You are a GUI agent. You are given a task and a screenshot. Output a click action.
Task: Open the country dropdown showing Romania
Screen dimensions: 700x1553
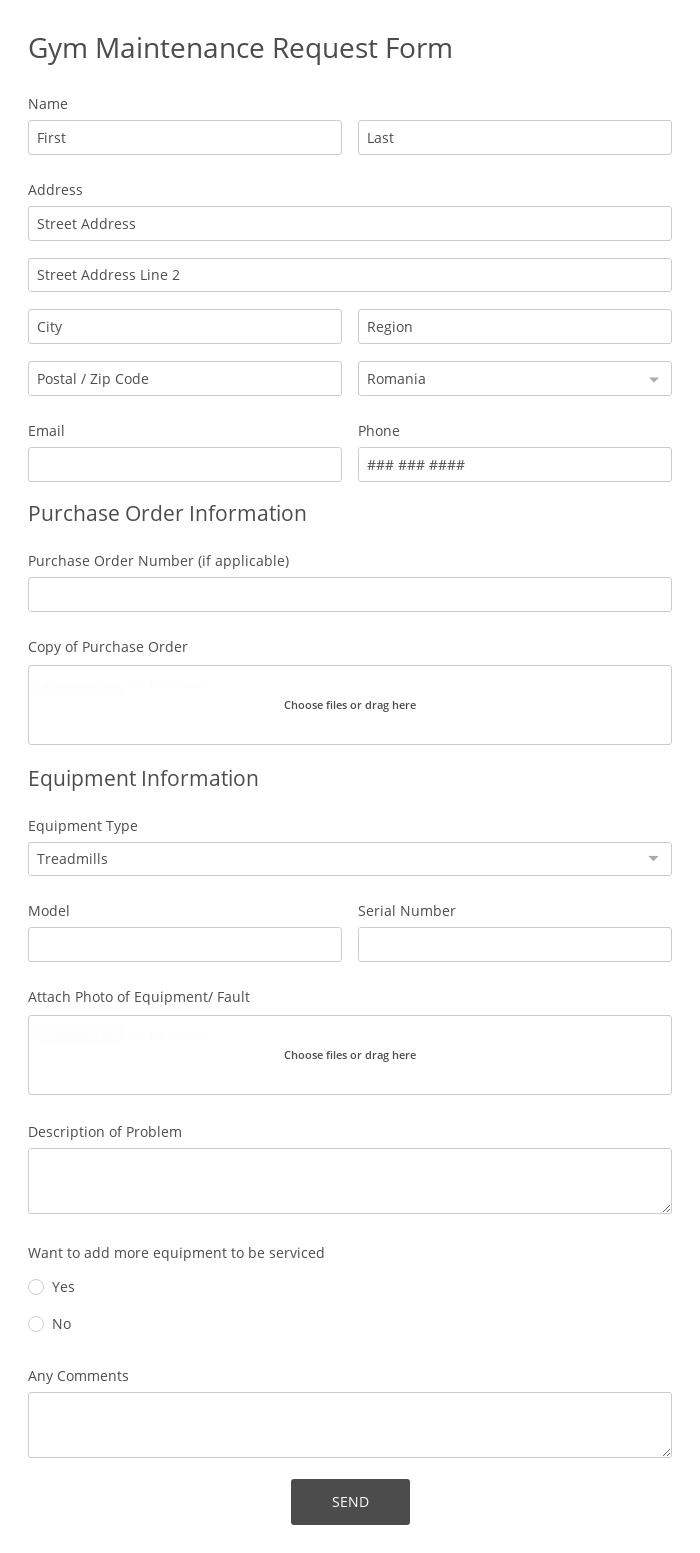(x=515, y=378)
